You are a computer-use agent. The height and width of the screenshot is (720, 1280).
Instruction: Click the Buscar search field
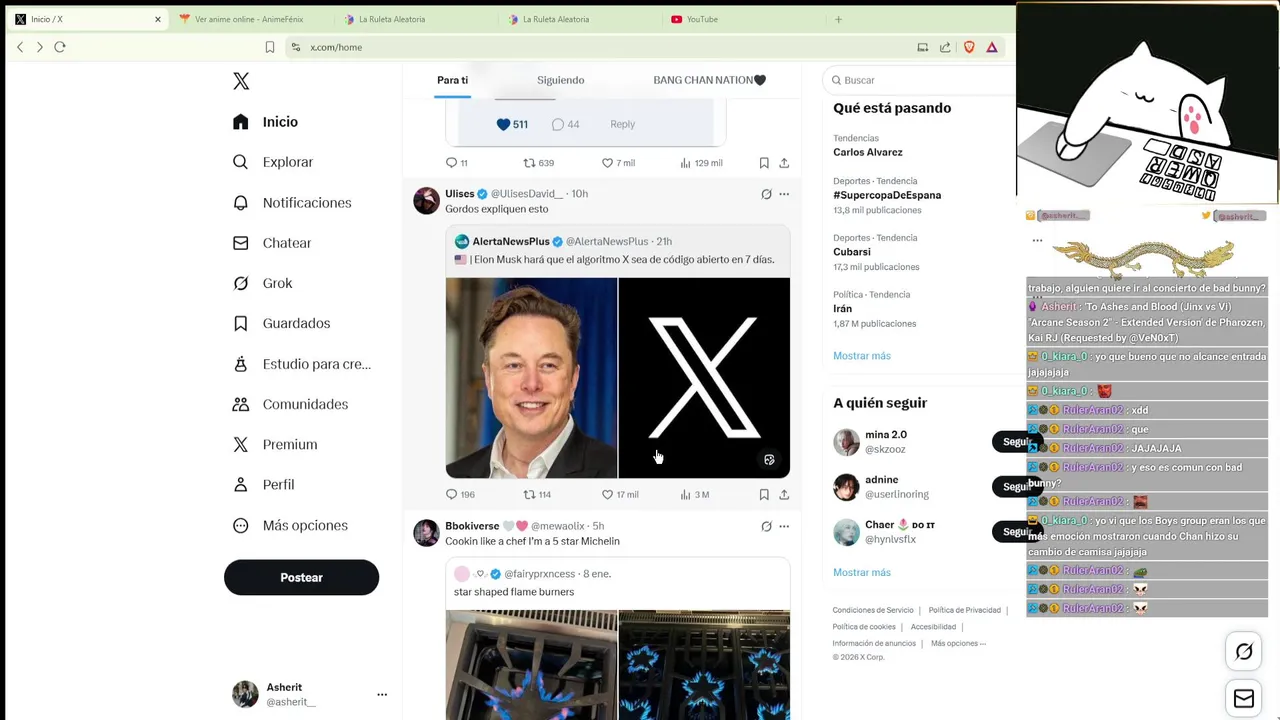(x=920, y=80)
